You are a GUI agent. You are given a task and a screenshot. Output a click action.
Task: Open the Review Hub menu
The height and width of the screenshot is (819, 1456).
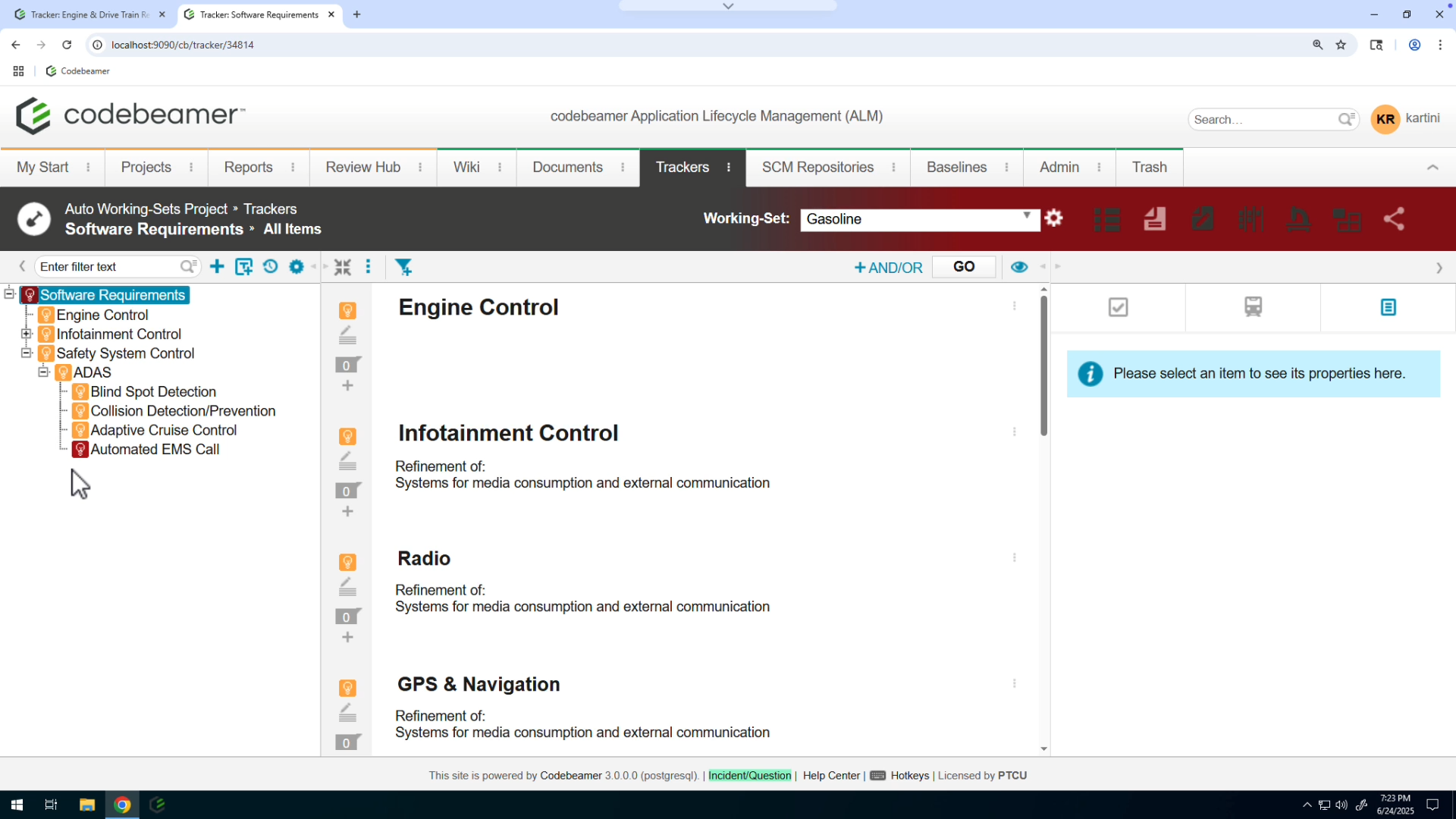(x=362, y=168)
